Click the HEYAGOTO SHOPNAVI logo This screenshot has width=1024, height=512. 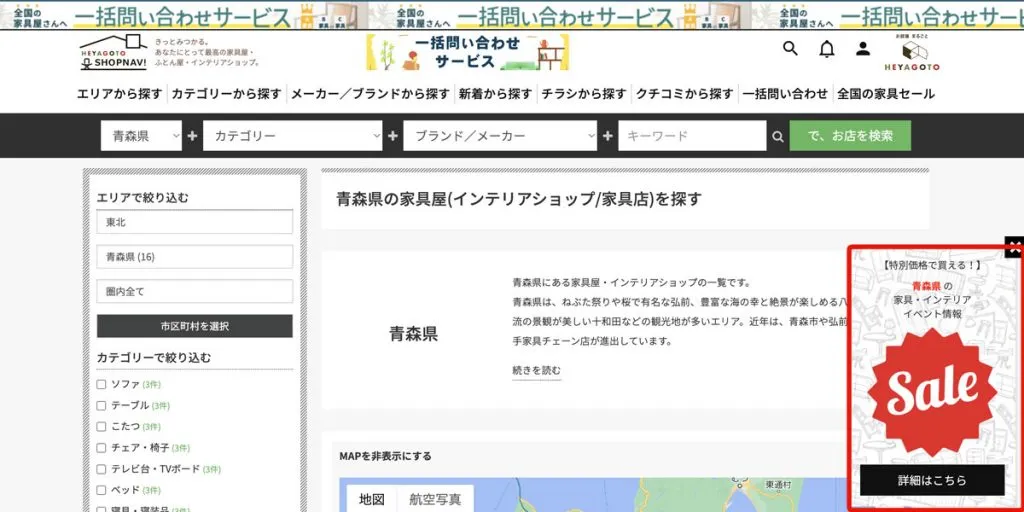click(114, 52)
